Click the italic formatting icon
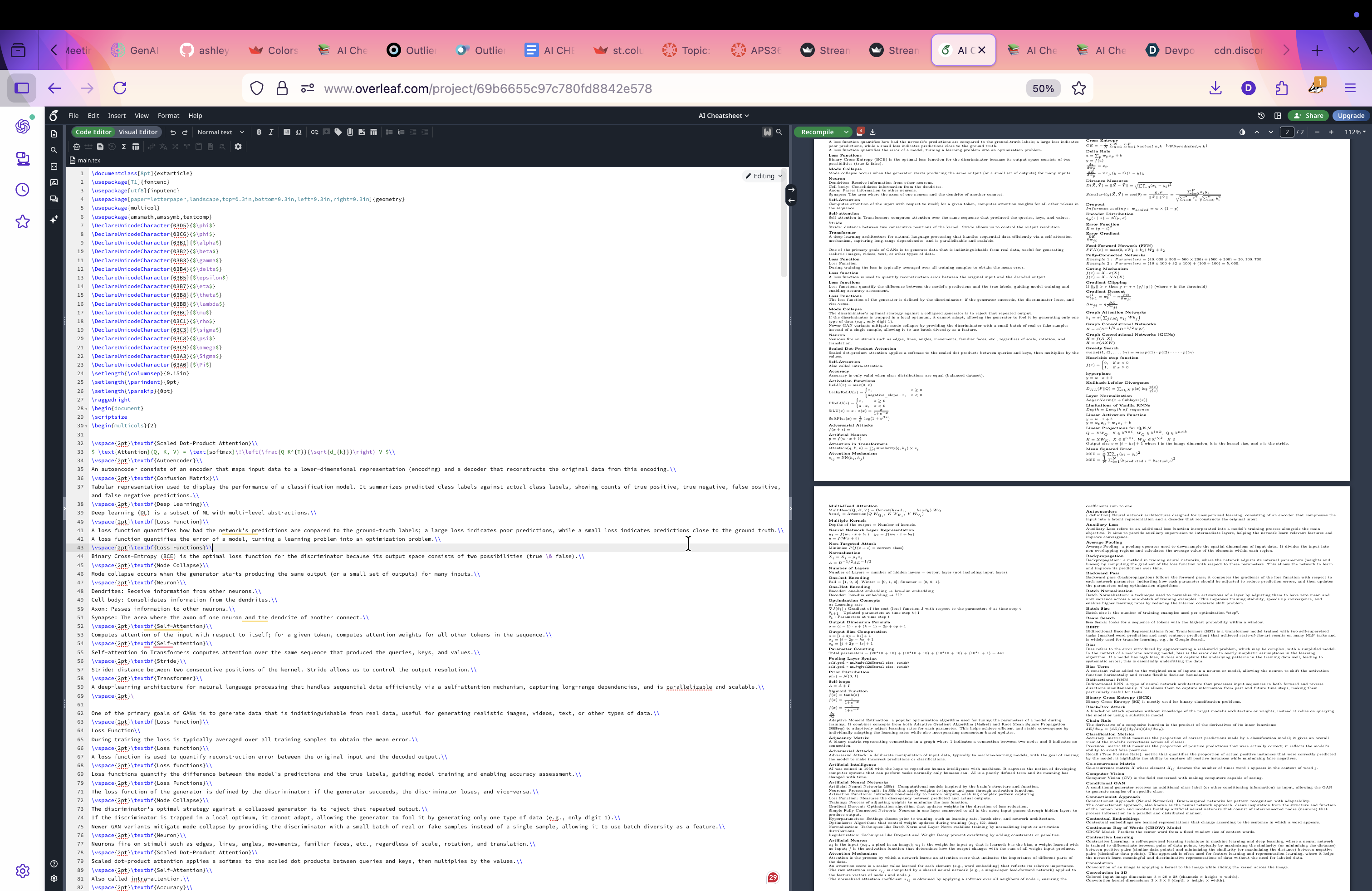 coord(271,132)
